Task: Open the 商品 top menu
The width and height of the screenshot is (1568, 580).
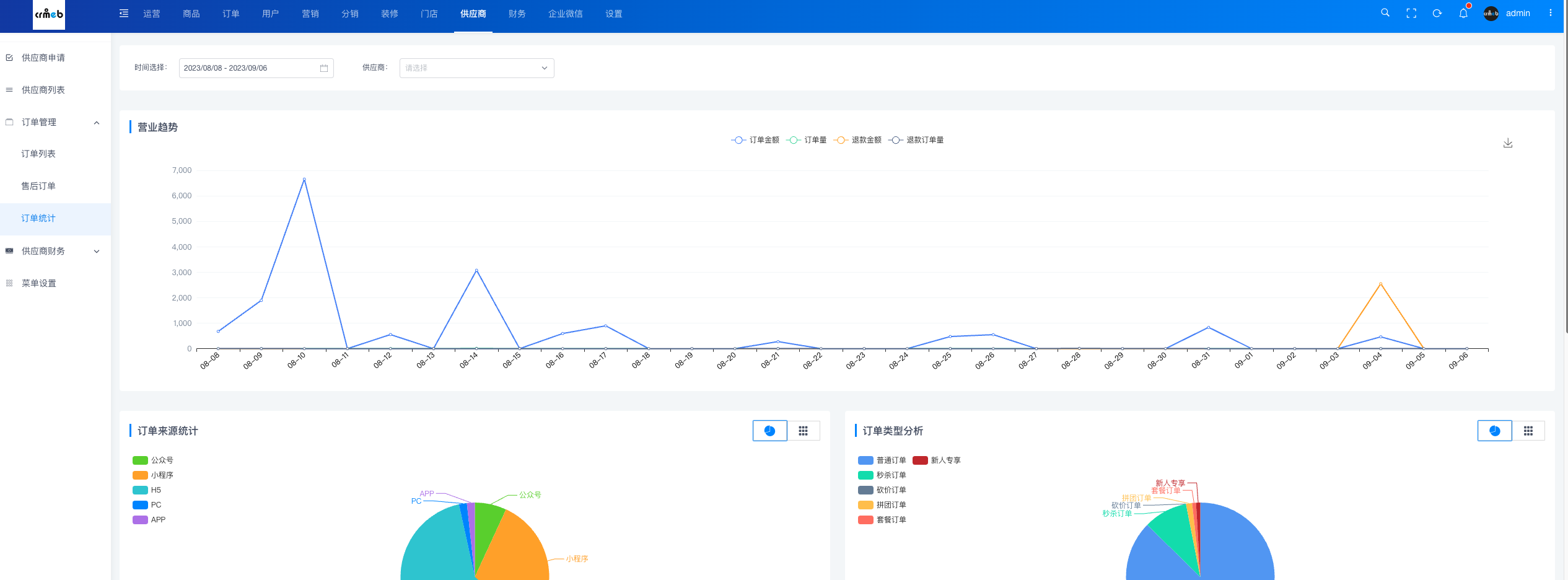Action: 191,14
